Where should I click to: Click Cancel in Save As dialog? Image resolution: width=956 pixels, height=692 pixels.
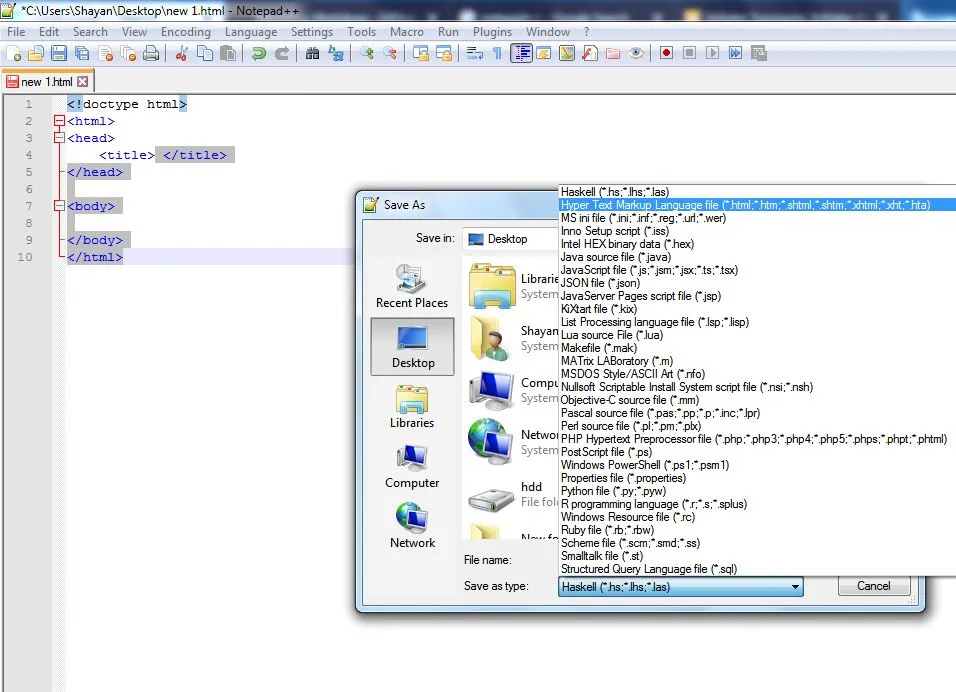[x=874, y=586]
